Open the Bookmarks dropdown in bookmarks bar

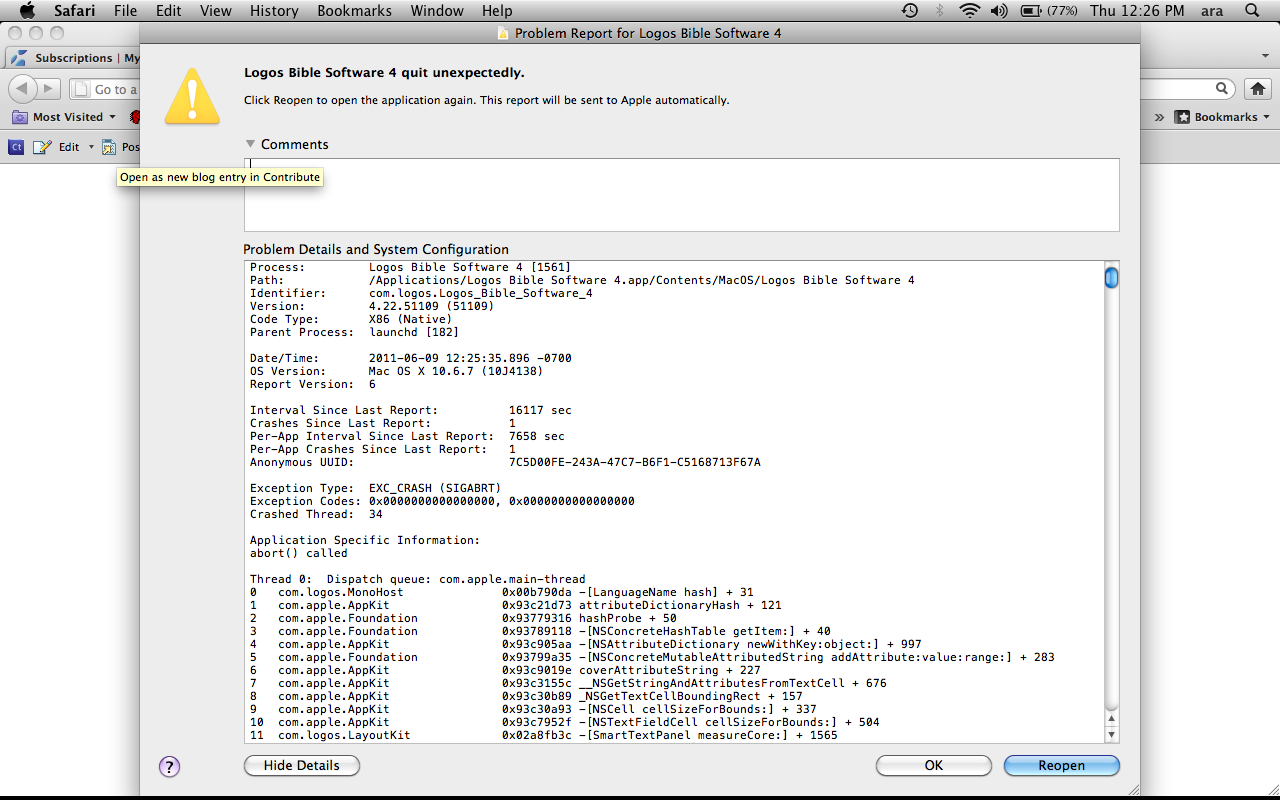[1222, 117]
